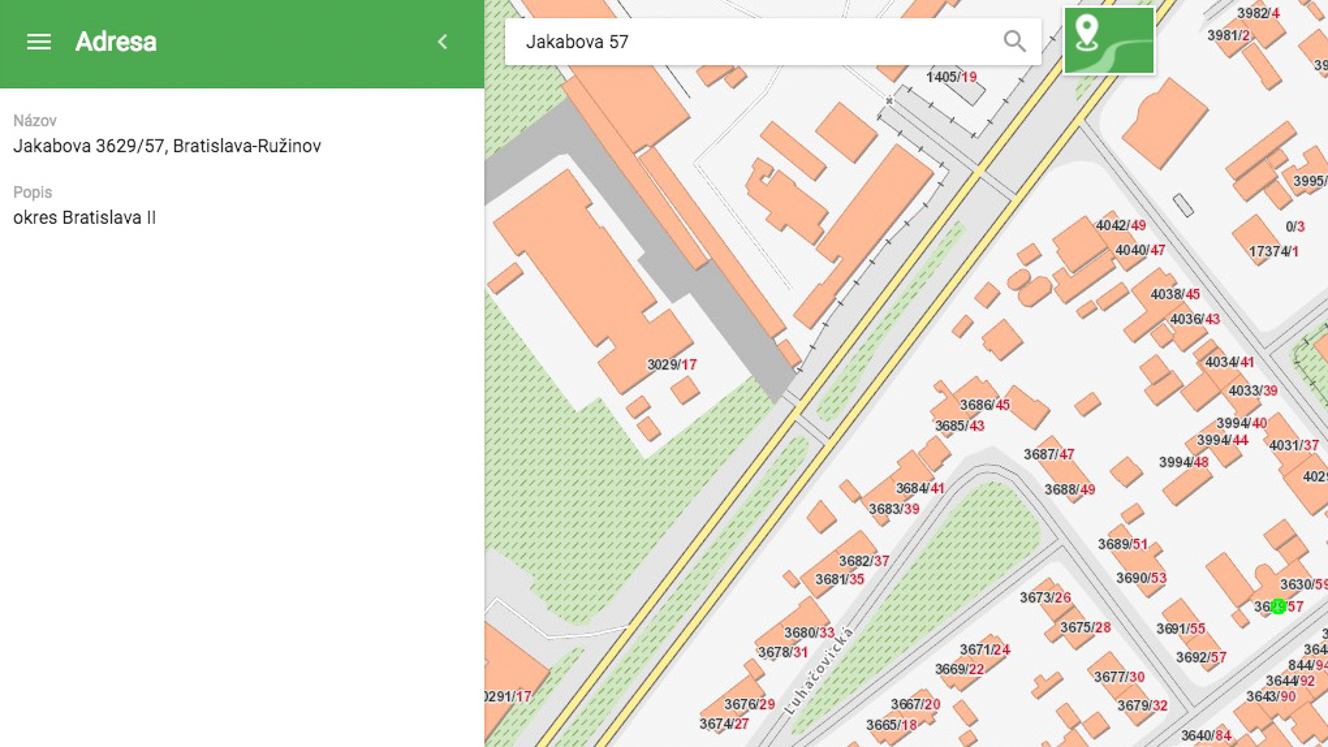Click building label 3688/49

pos(1070,490)
